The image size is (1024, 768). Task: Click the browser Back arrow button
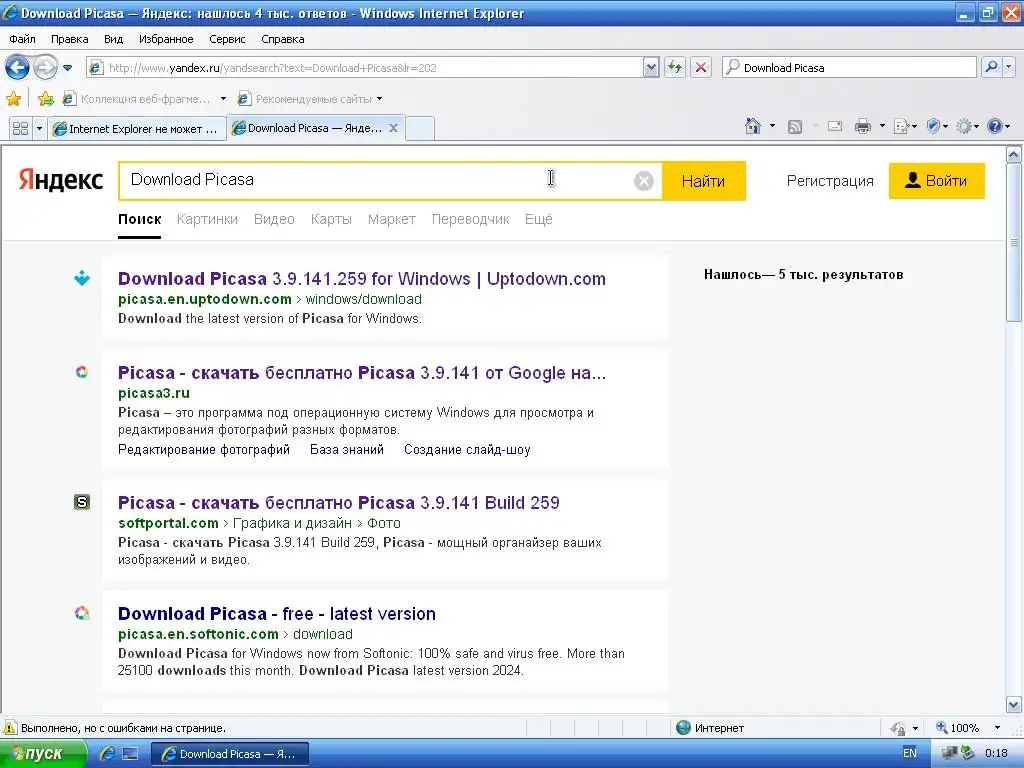(x=18, y=67)
